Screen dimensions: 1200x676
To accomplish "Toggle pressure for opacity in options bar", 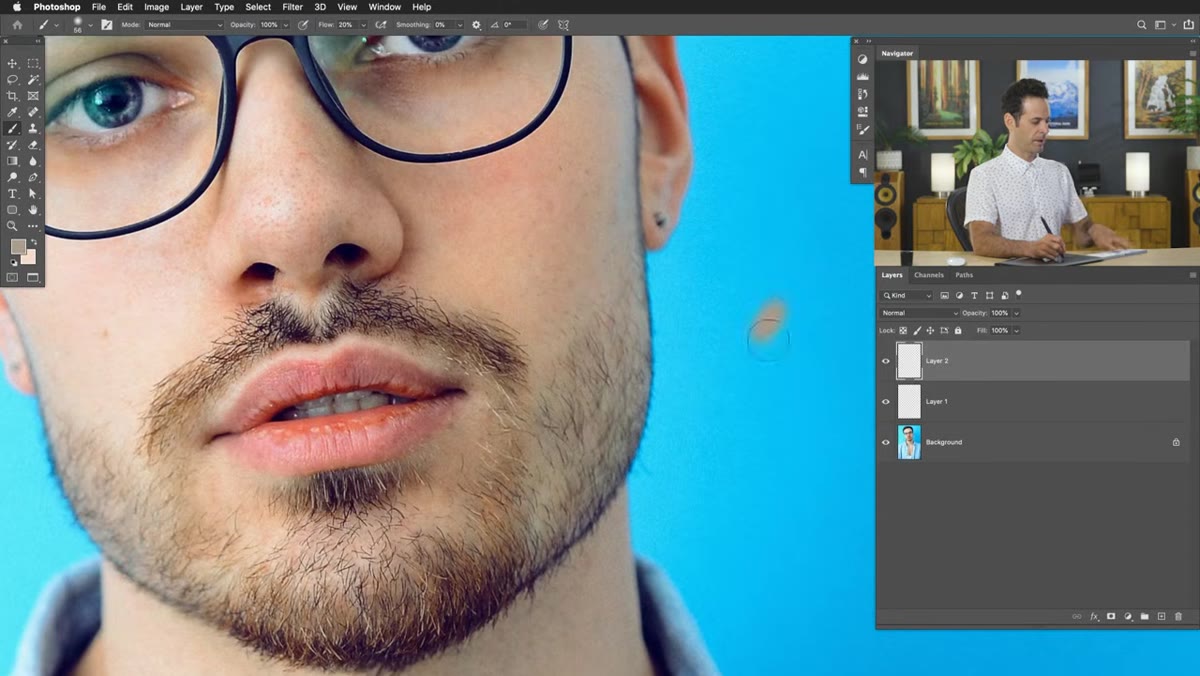I will click(x=302, y=24).
